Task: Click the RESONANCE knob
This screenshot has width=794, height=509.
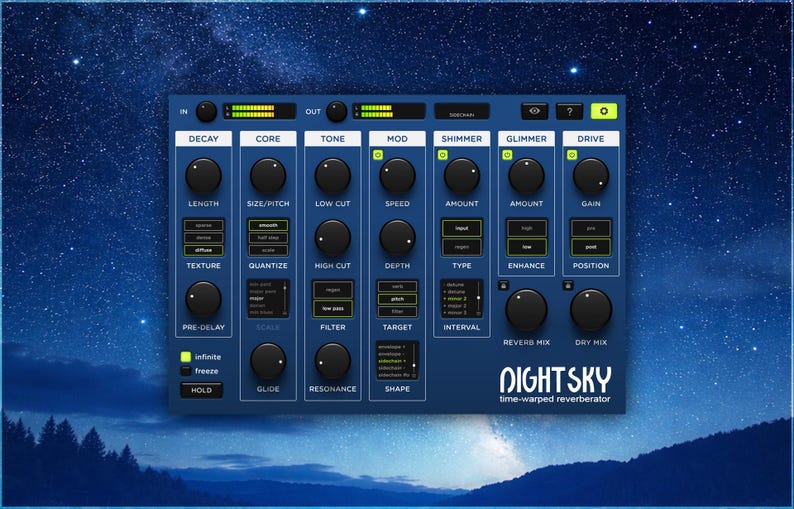Action: (x=333, y=361)
